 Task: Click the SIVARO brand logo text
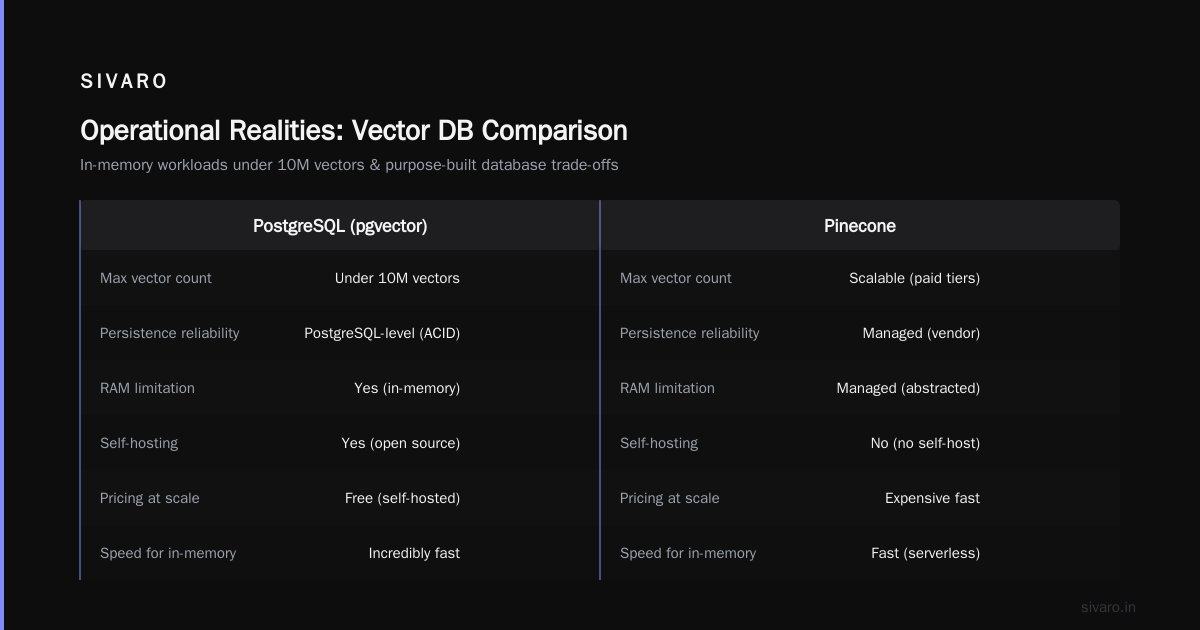tap(124, 82)
